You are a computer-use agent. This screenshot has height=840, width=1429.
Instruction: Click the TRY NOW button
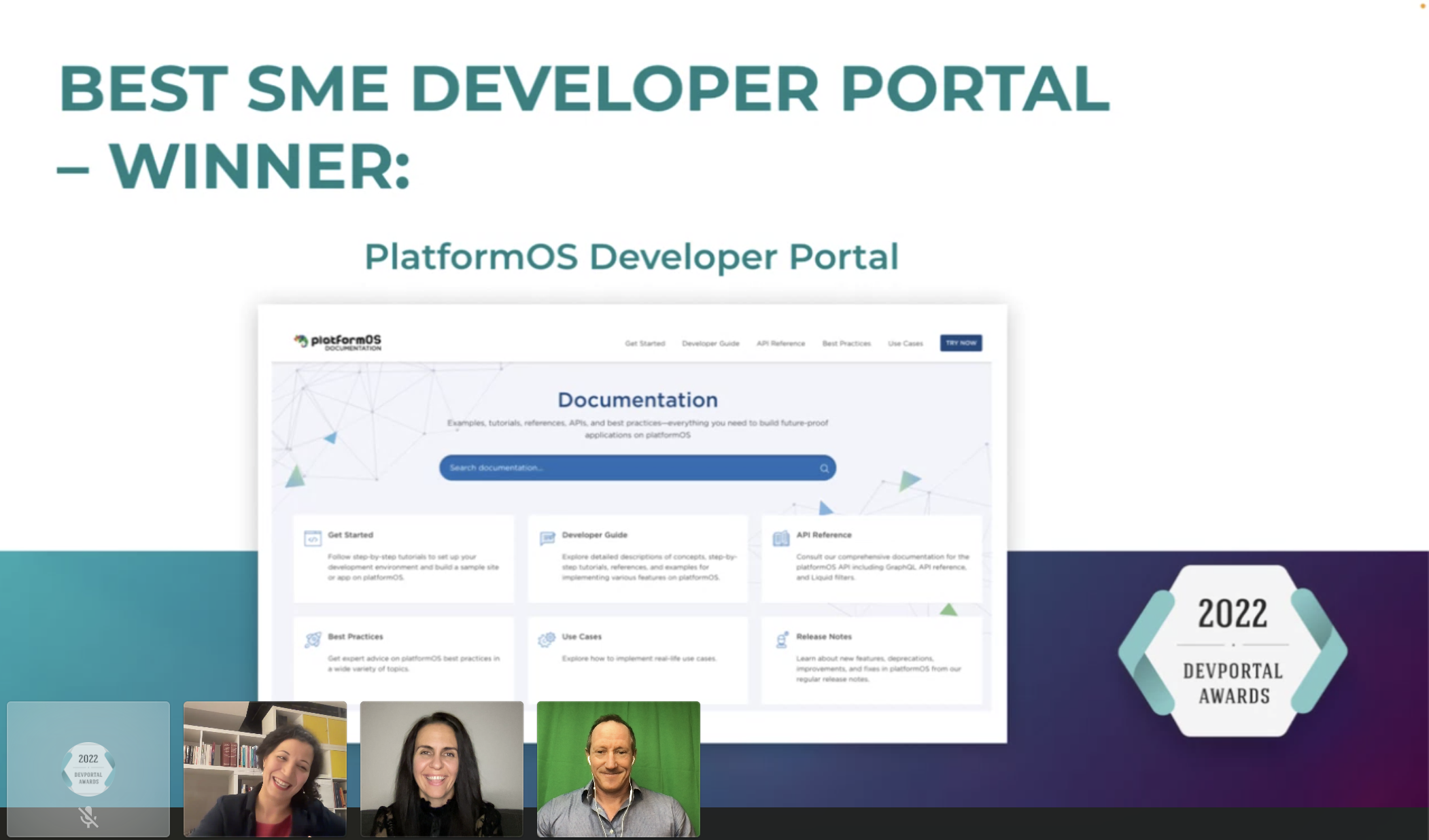tap(961, 343)
